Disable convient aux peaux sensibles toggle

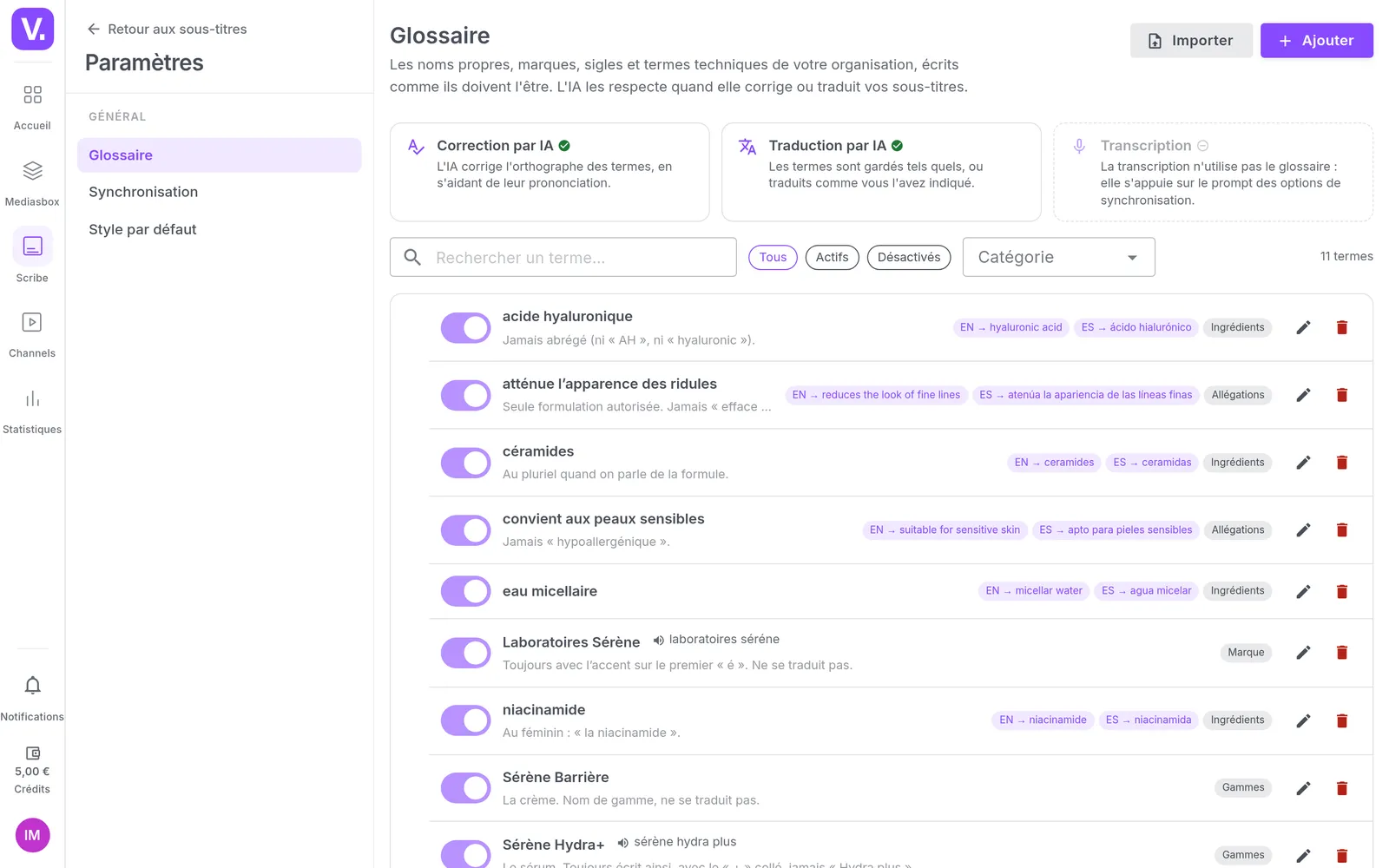coord(466,530)
